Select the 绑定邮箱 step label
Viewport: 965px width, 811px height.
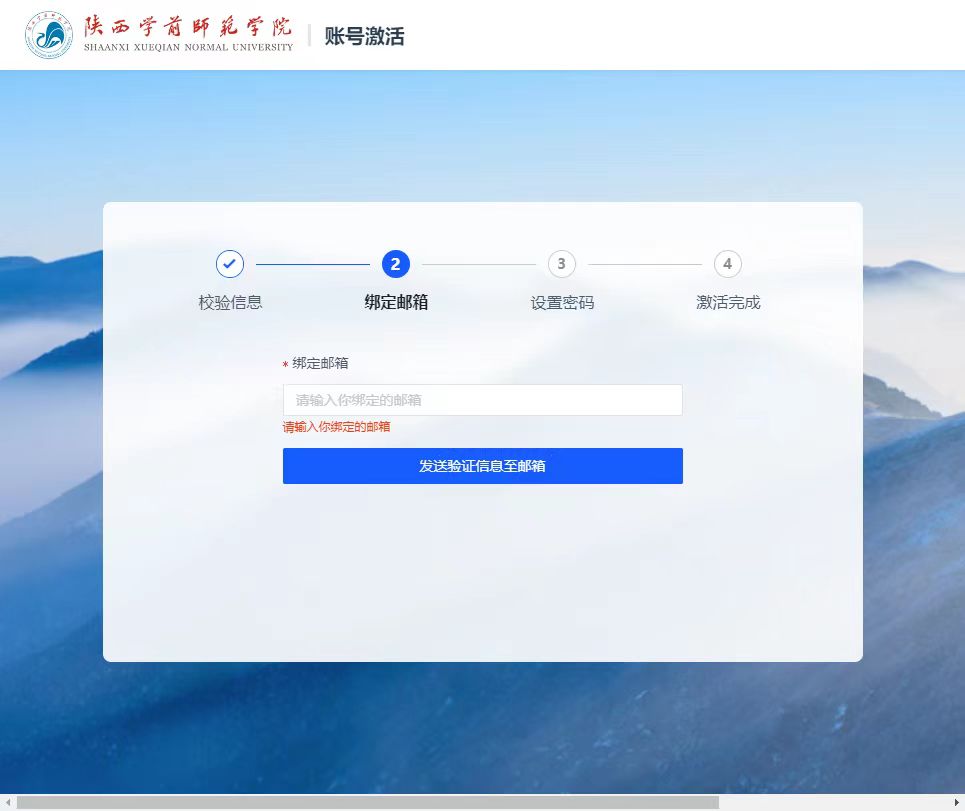click(396, 302)
